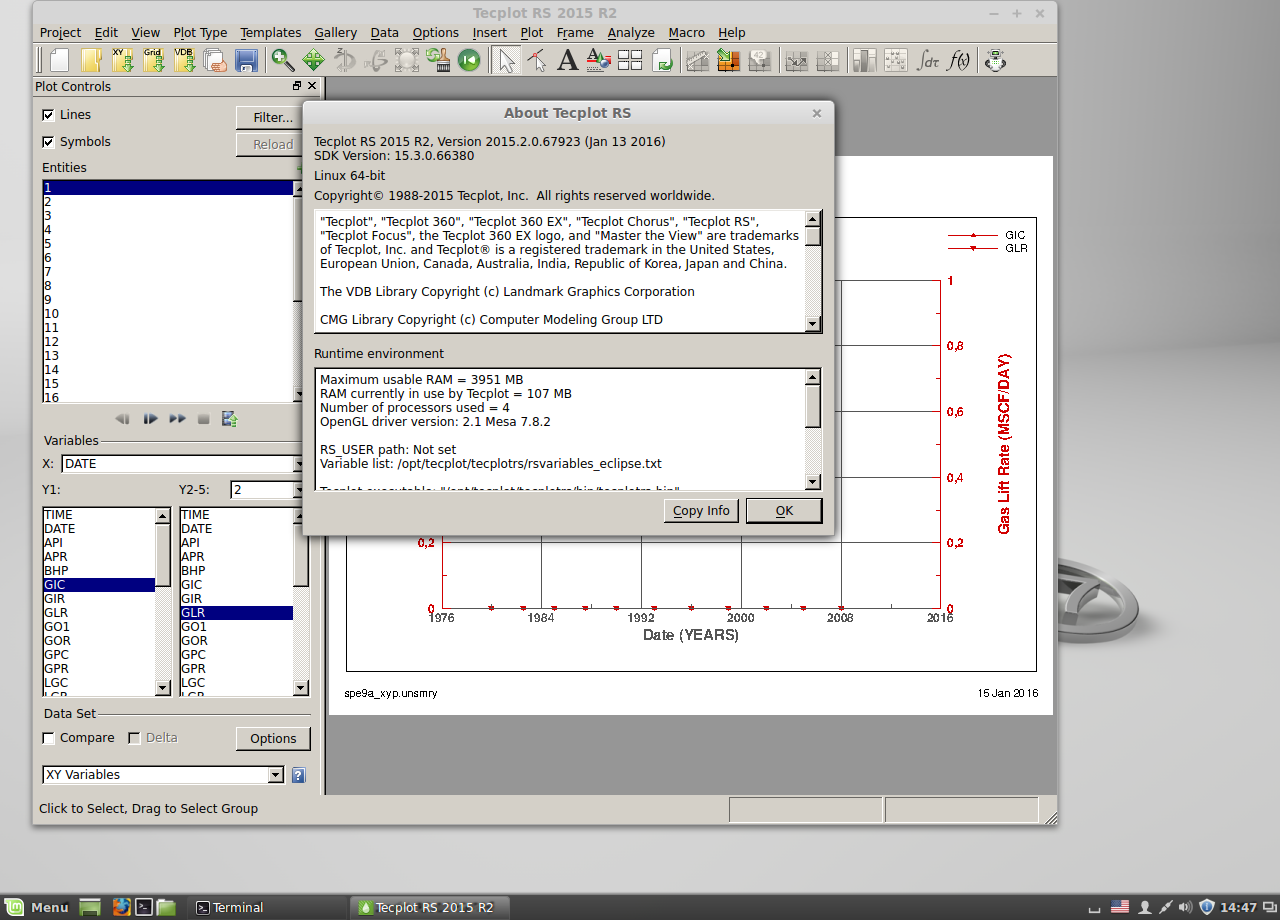Image resolution: width=1280 pixels, height=920 pixels.
Task: Click OK to close About dialog
Action: 784,511
